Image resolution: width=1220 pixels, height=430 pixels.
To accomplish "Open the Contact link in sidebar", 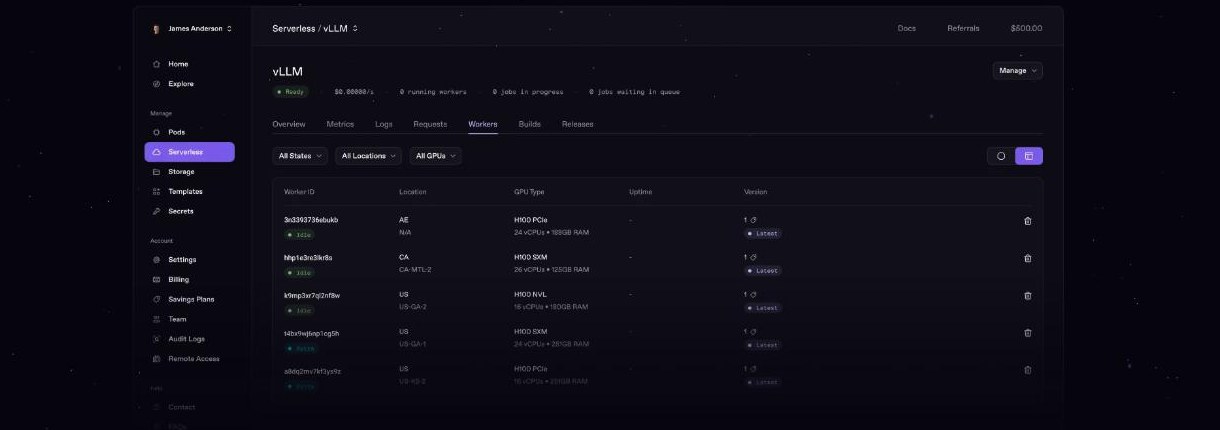I will click(x=182, y=407).
